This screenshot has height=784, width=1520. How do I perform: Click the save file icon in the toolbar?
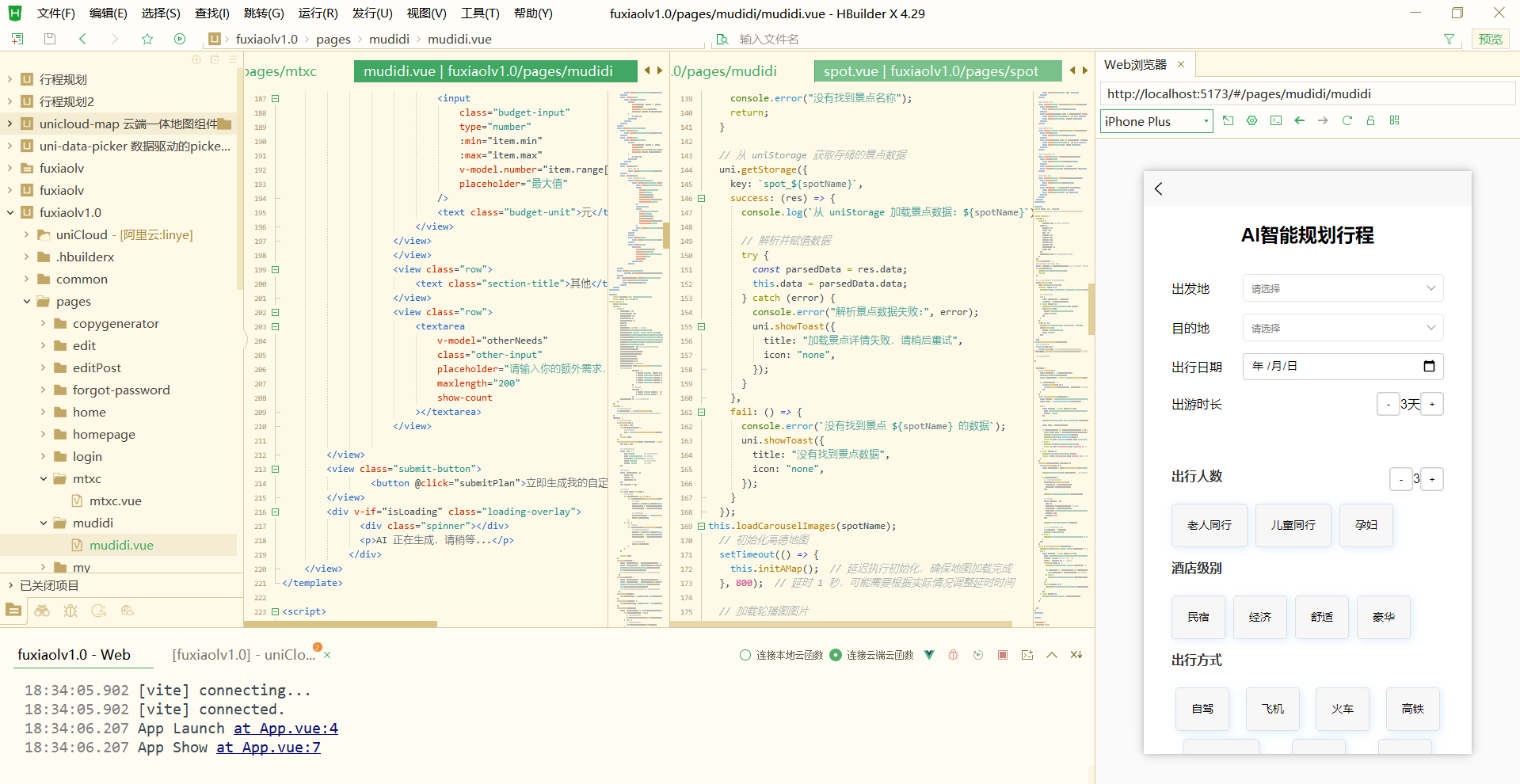50,39
